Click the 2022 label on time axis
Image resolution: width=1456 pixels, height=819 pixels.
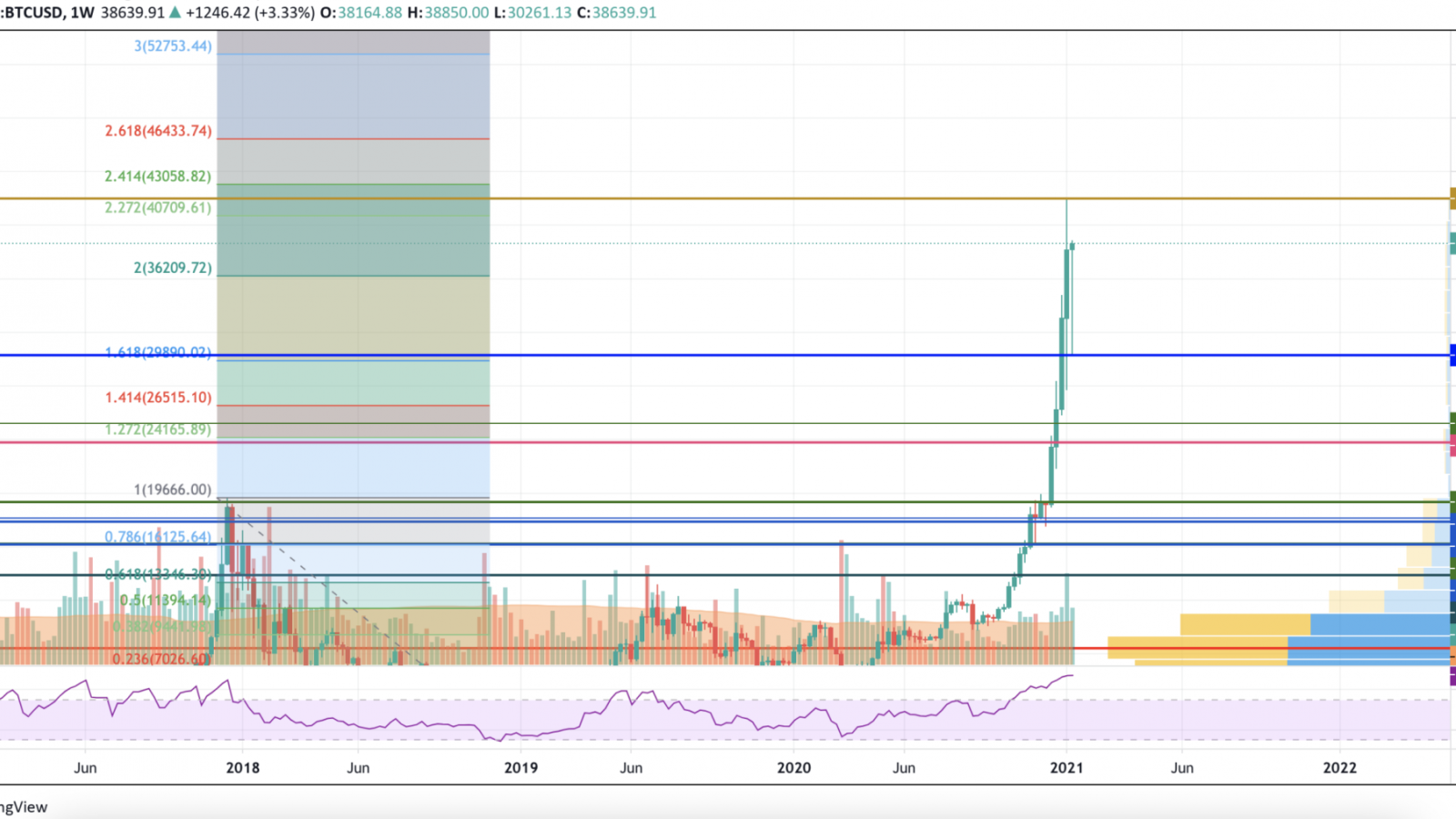coord(1340,768)
